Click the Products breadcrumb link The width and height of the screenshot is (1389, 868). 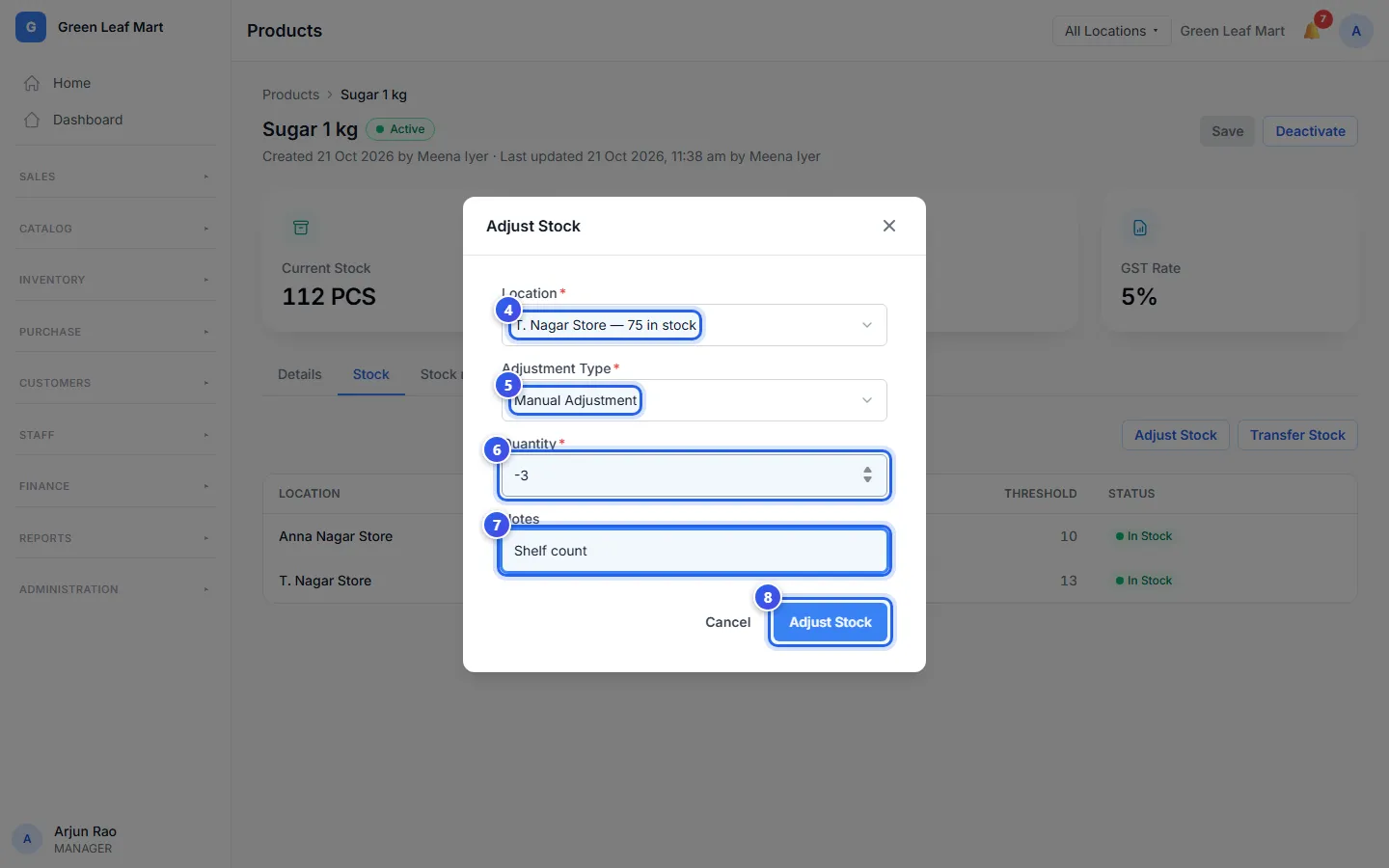tap(290, 95)
